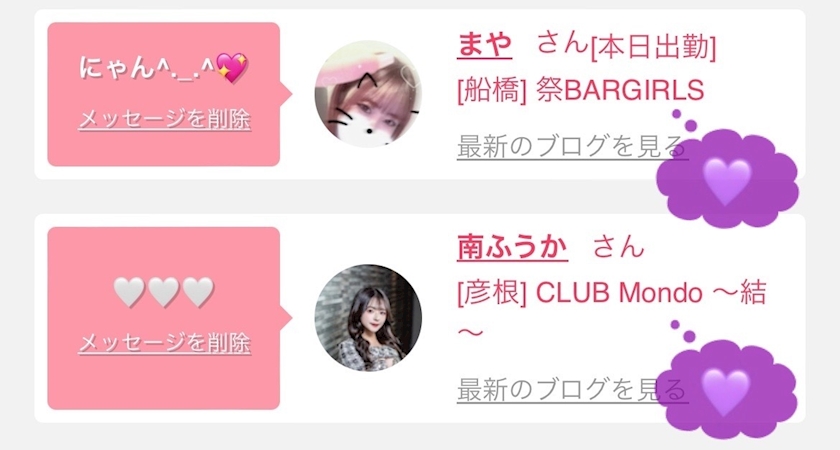
Task: View まや's latest blog
Action: click(x=572, y=146)
